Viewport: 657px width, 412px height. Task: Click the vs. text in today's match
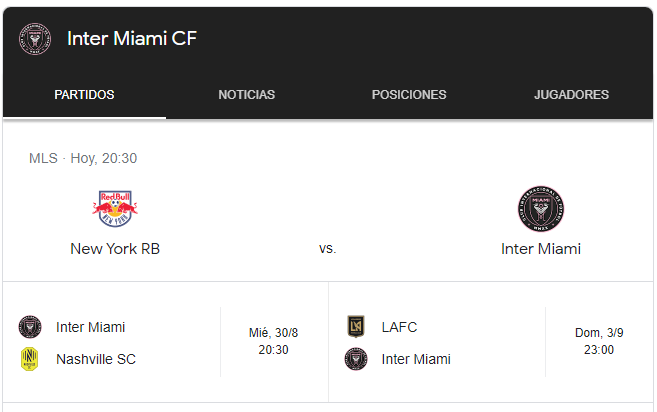point(328,249)
